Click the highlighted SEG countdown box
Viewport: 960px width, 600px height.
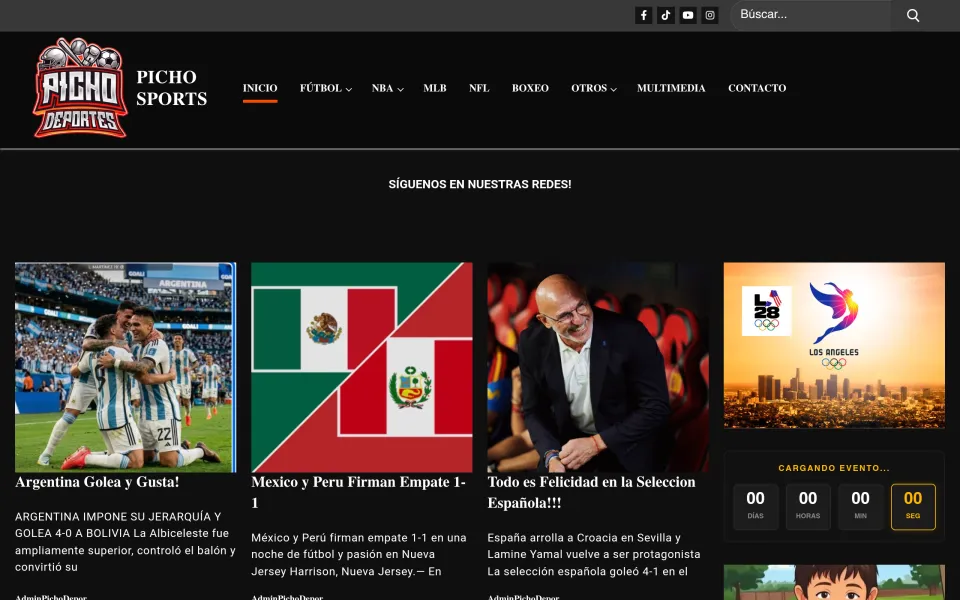click(913, 506)
